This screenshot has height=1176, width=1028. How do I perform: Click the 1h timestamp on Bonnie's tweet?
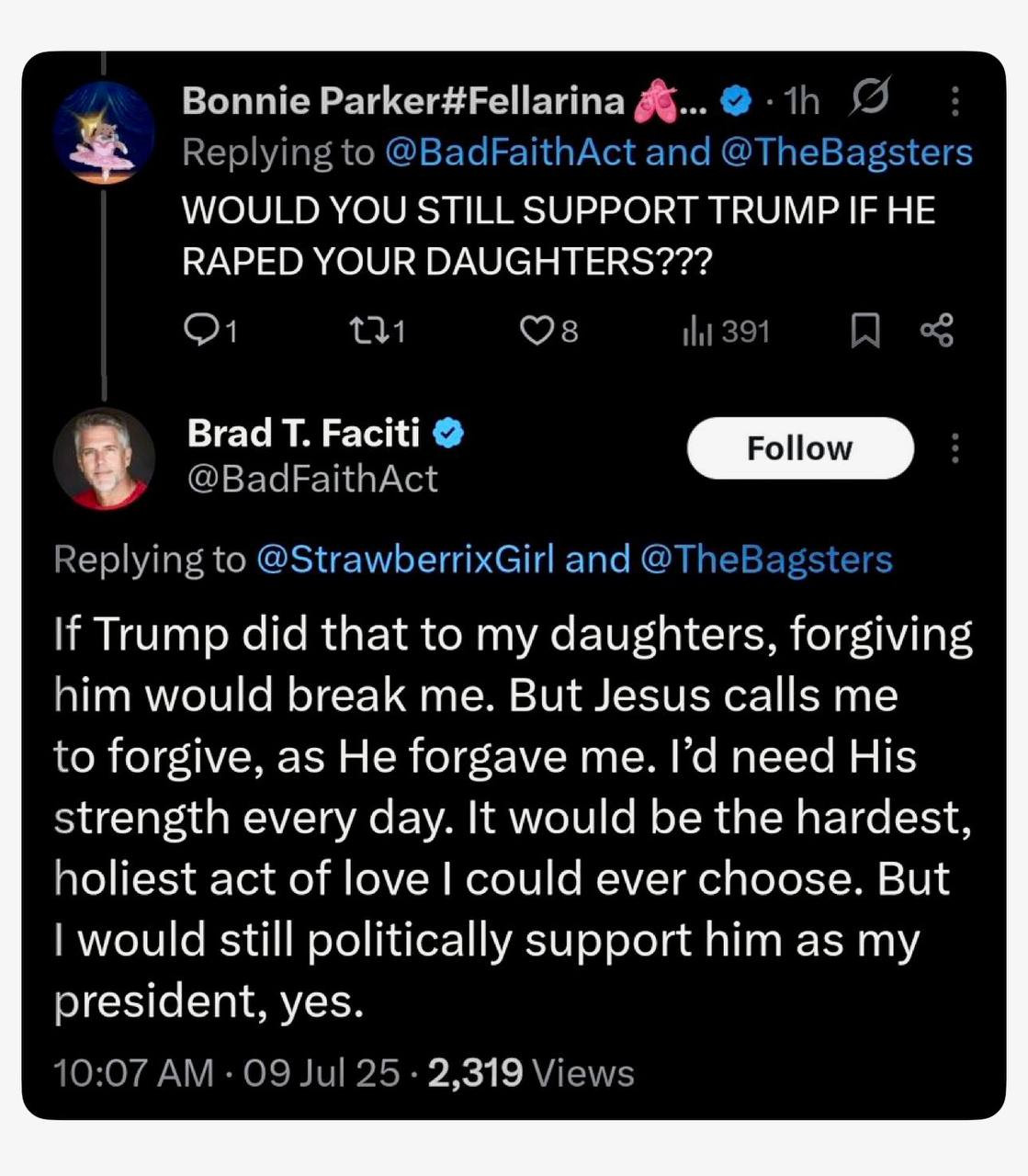click(x=802, y=101)
